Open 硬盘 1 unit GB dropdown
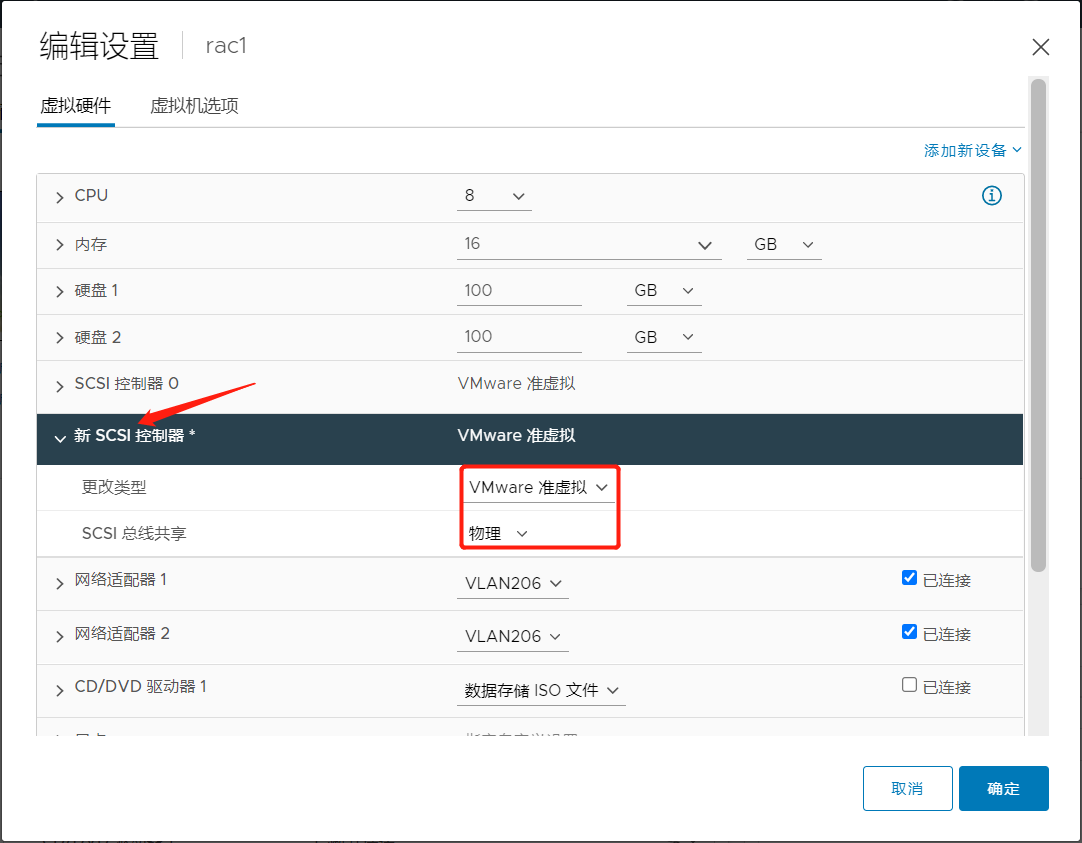This screenshot has height=843, width=1082. click(x=664, y=291)
